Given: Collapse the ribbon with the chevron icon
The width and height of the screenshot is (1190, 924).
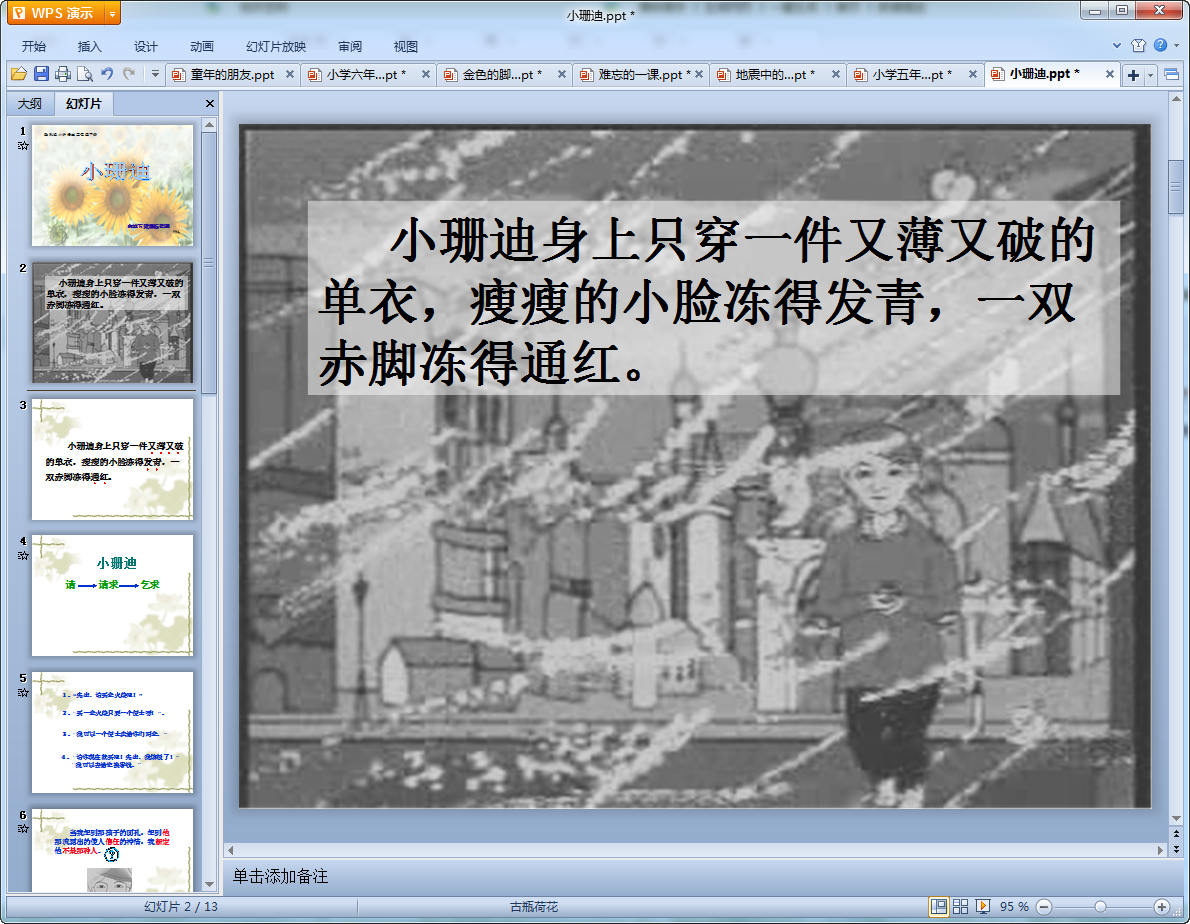Looking at the screenshot, I should pos(1116,46).
